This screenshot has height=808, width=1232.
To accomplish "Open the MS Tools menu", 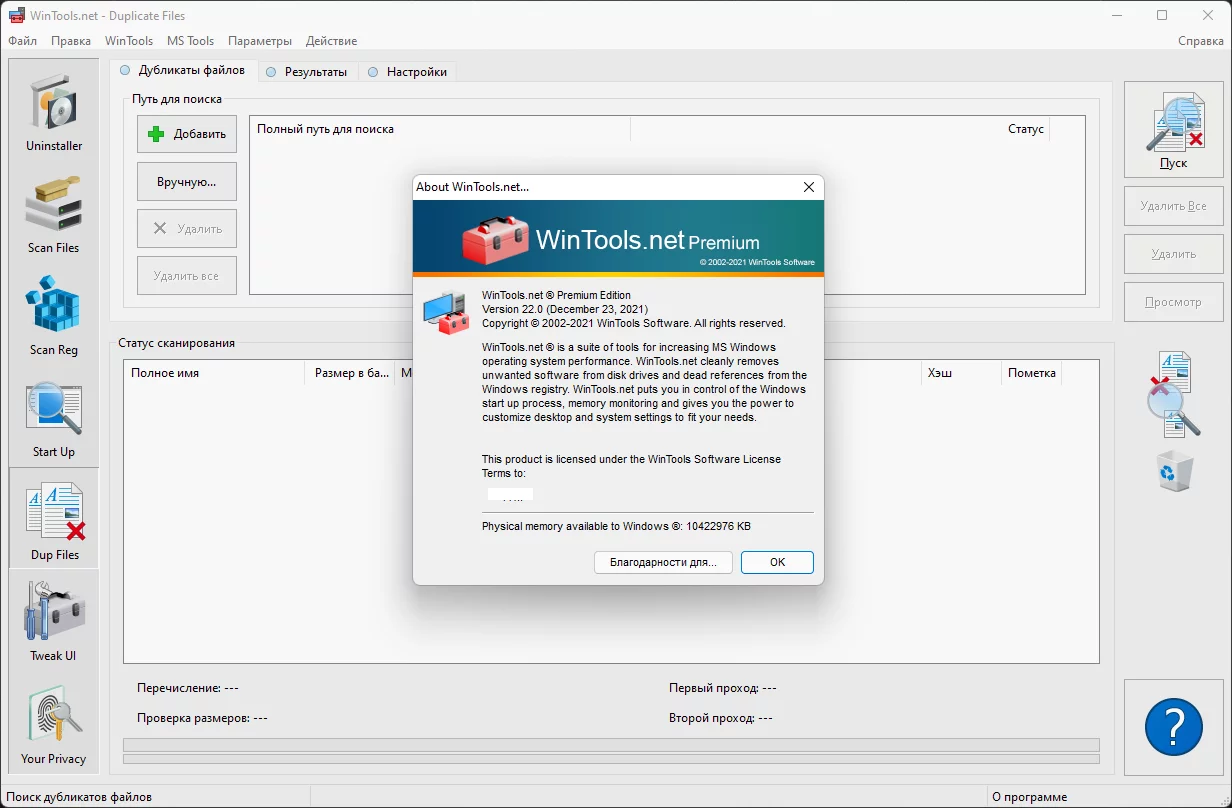I will (x=190, y=41).
